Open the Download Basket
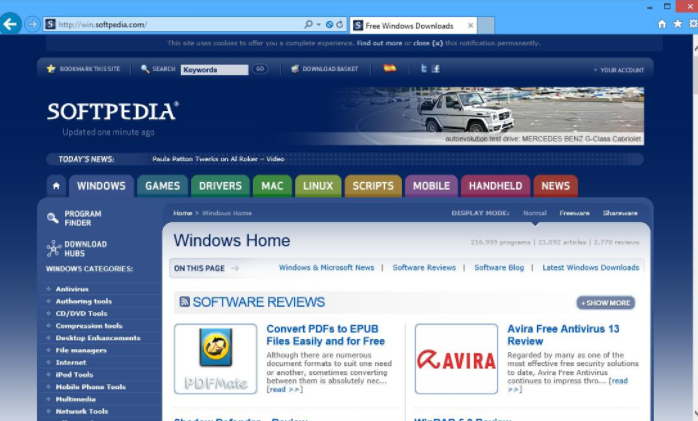 325,69
